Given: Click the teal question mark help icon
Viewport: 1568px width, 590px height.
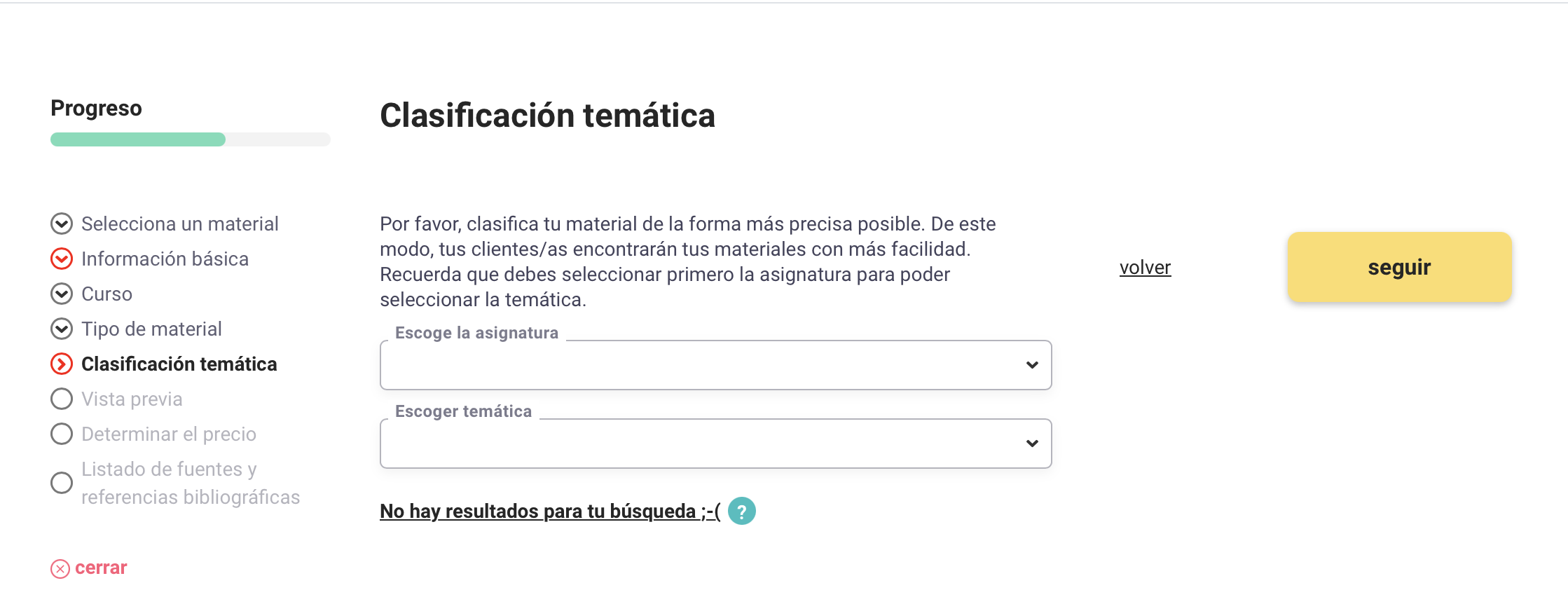Looking at the screenshot, I should coord(741,511).
